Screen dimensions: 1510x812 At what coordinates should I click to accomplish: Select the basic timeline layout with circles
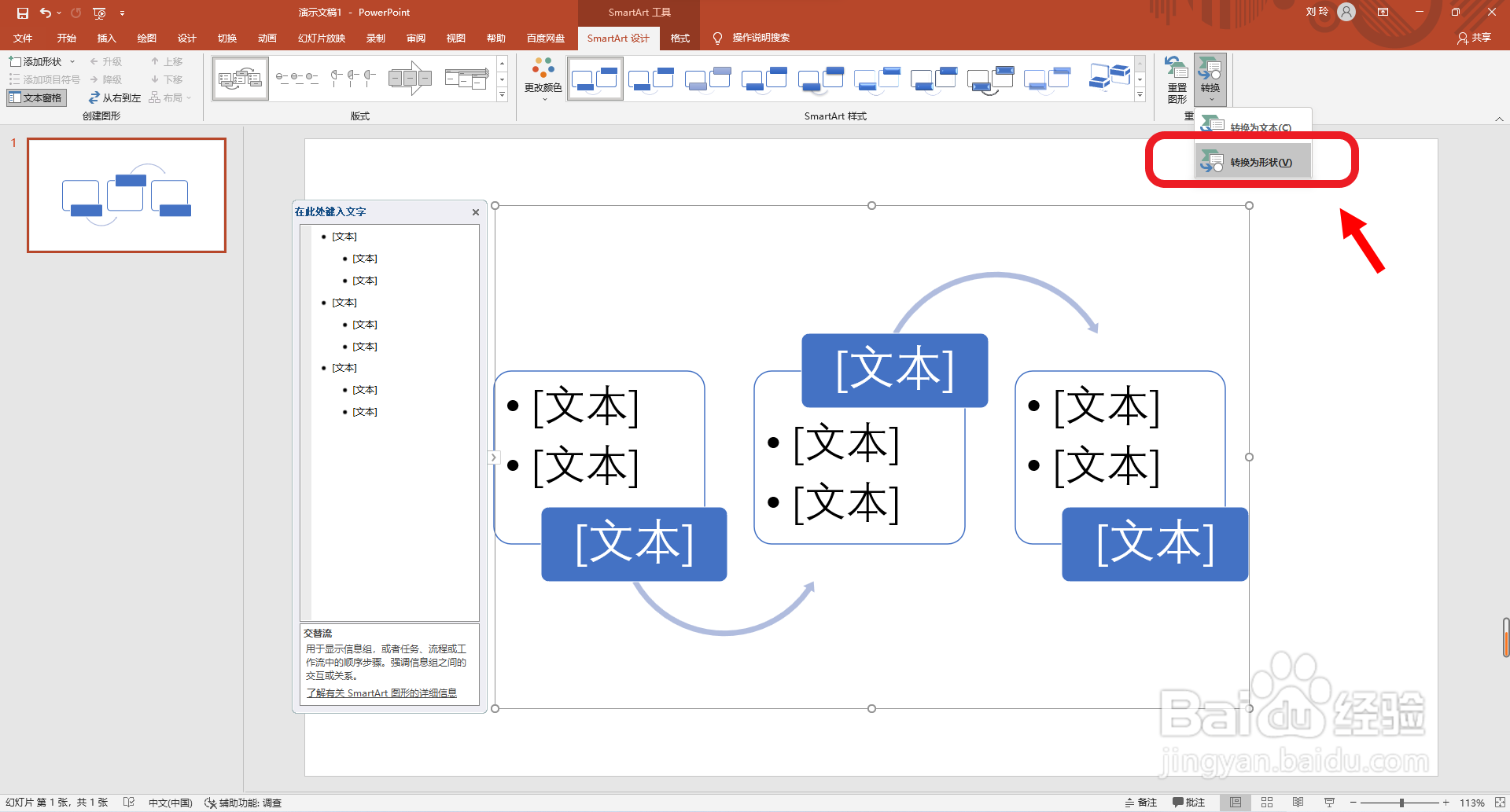297,78
